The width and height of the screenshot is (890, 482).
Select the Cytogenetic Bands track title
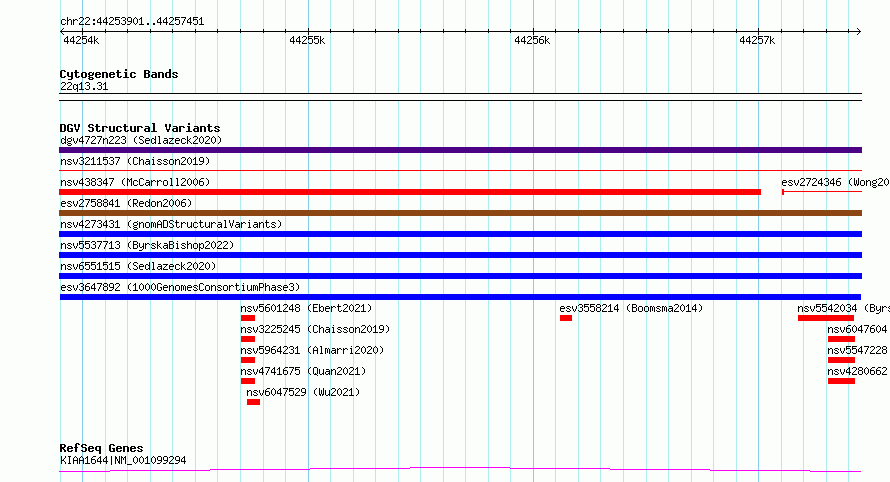(x=119, y=74)
